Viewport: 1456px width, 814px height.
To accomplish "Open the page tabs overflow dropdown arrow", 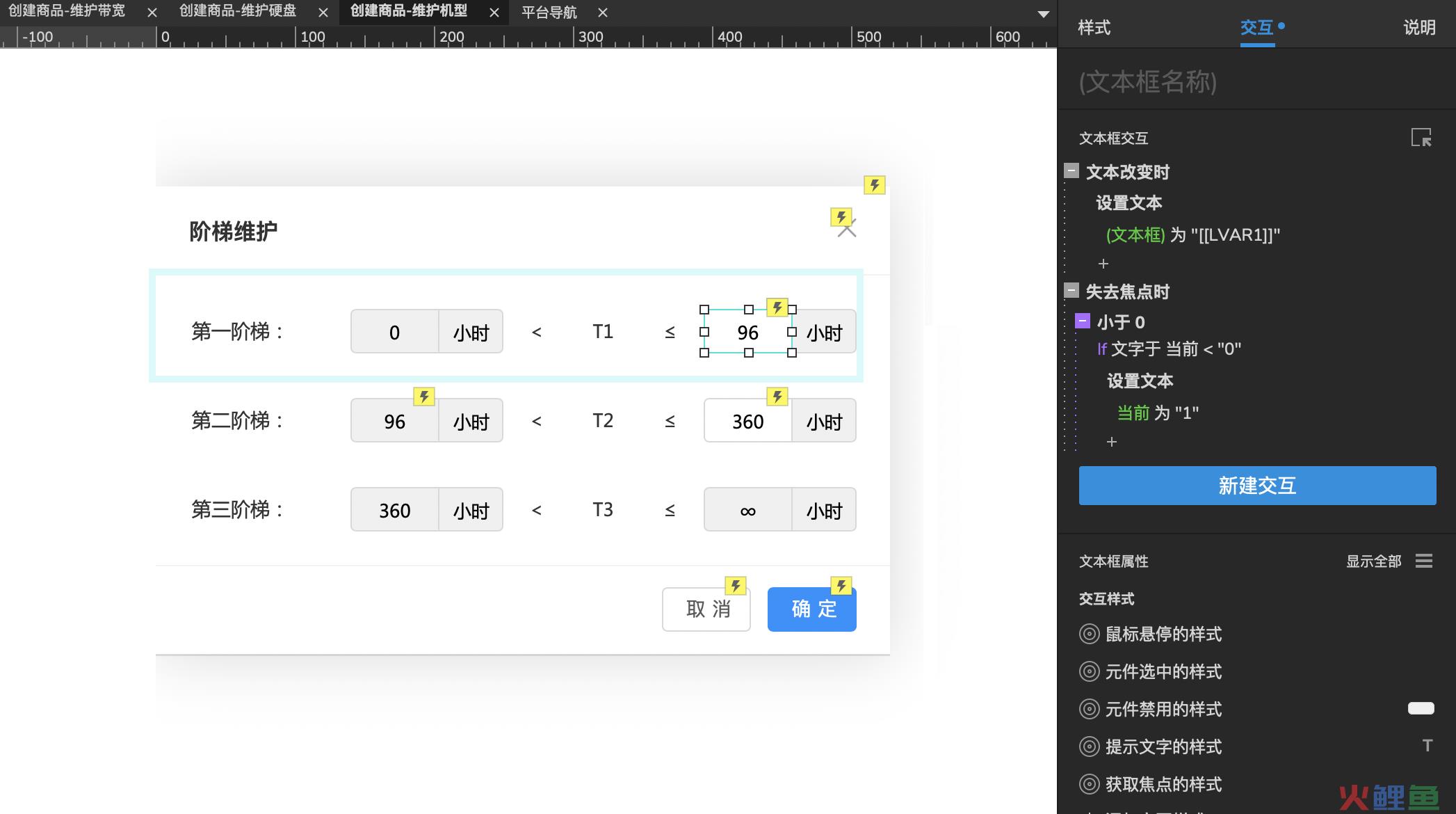I will coord(1043,14).
